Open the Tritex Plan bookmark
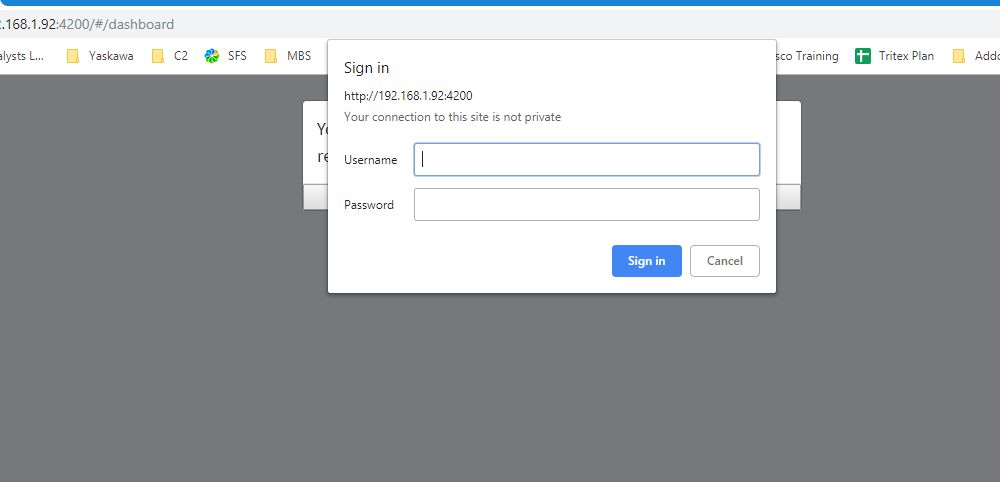The image size is (1000, 482). tap(895, 56)
